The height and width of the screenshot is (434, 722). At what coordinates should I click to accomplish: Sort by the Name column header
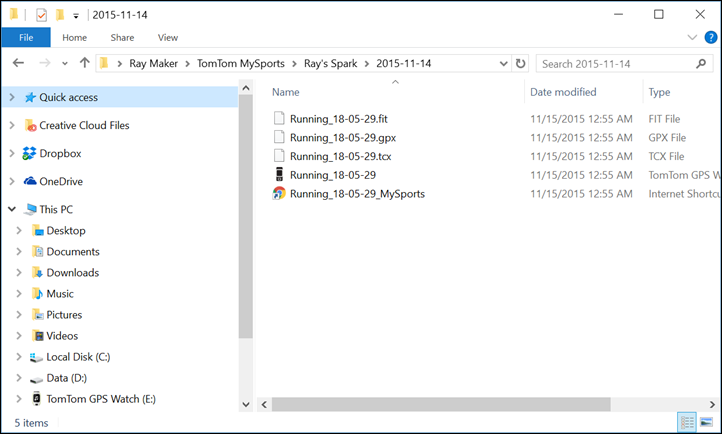point(285,92)
